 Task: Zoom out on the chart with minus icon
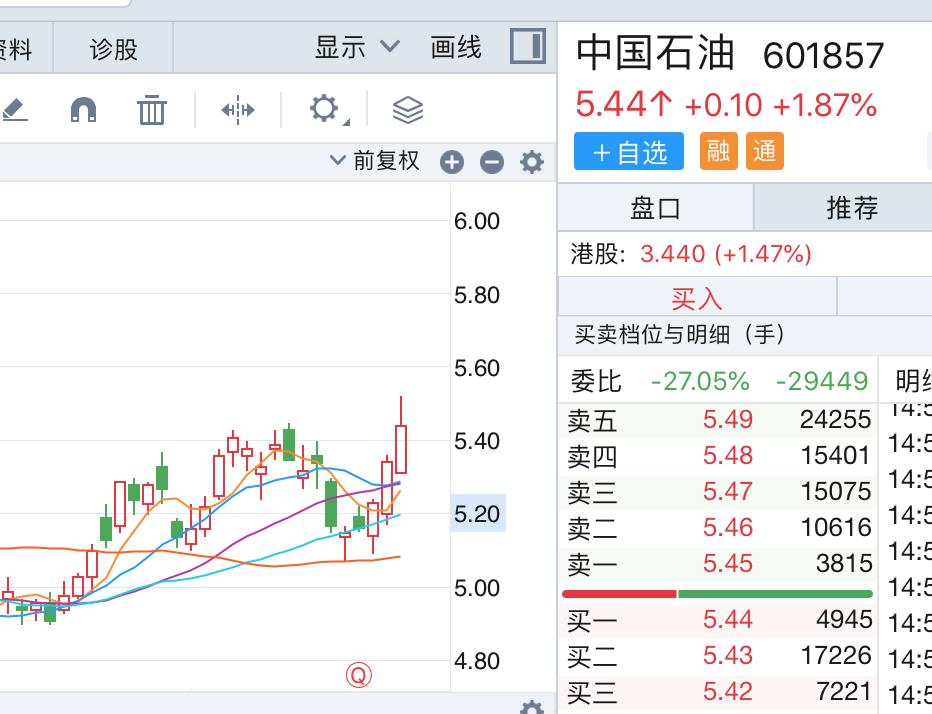(x=491, y=161)
